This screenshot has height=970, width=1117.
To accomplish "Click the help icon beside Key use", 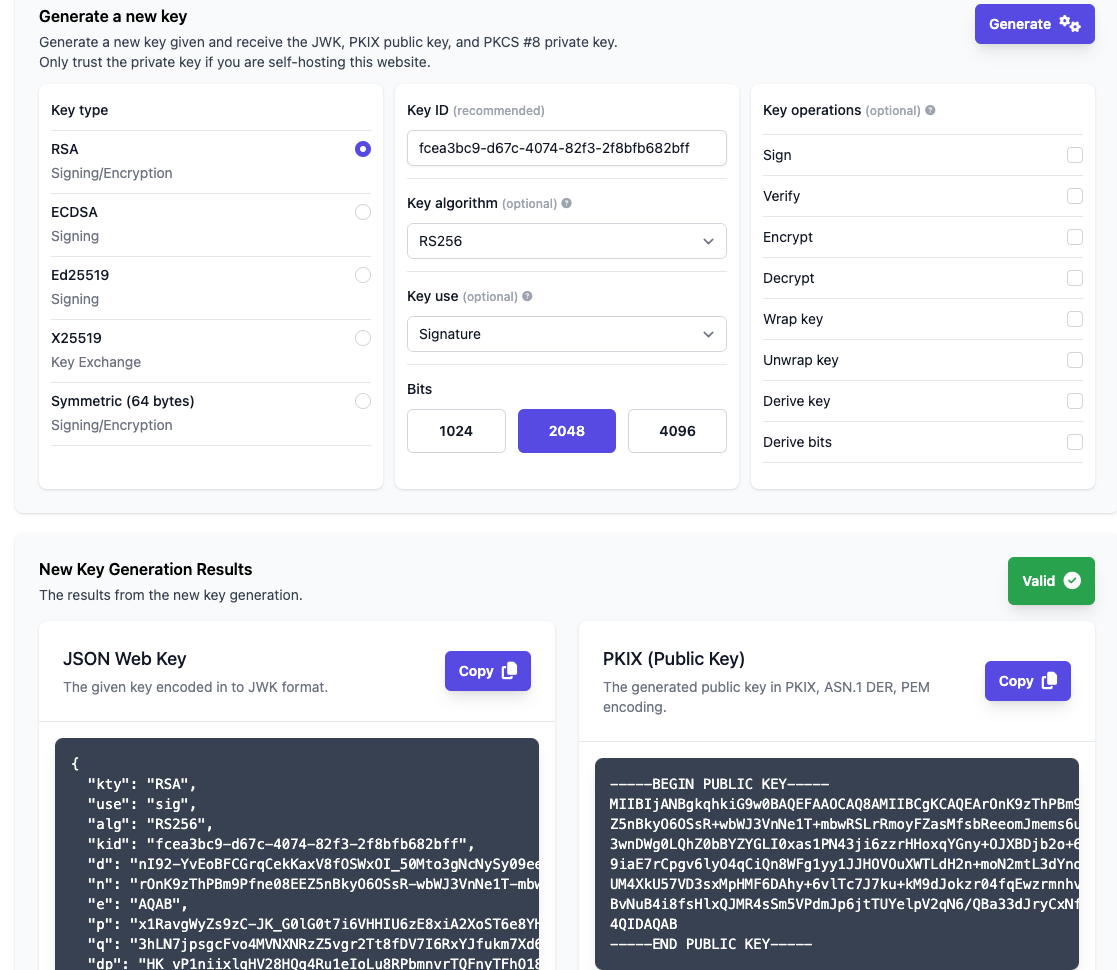I will (x=528, y=296).
